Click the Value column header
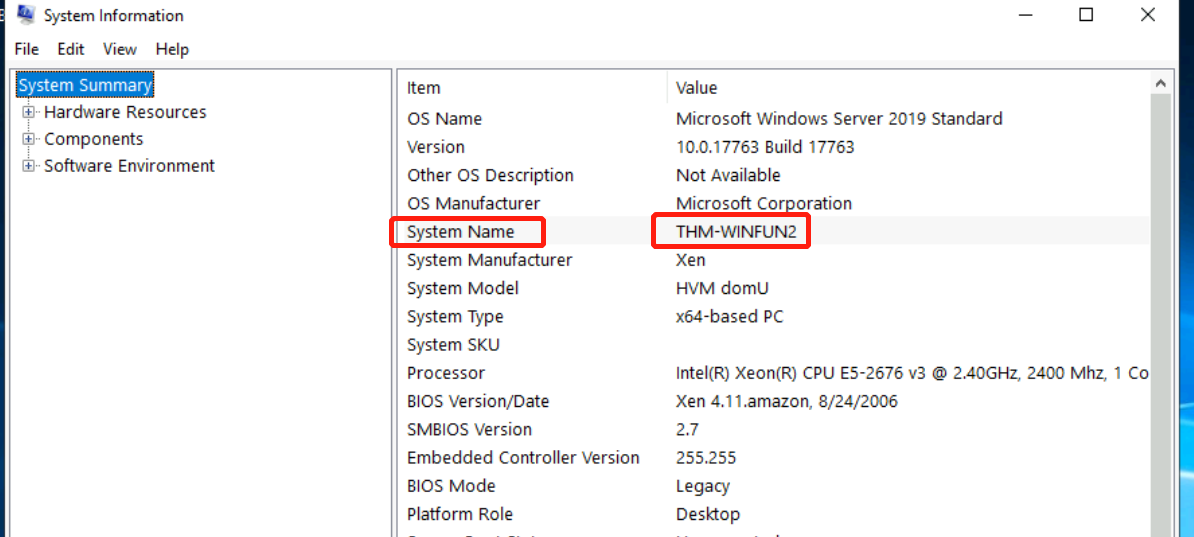This screenshot has height=537, width=1194. click(696, 88)
